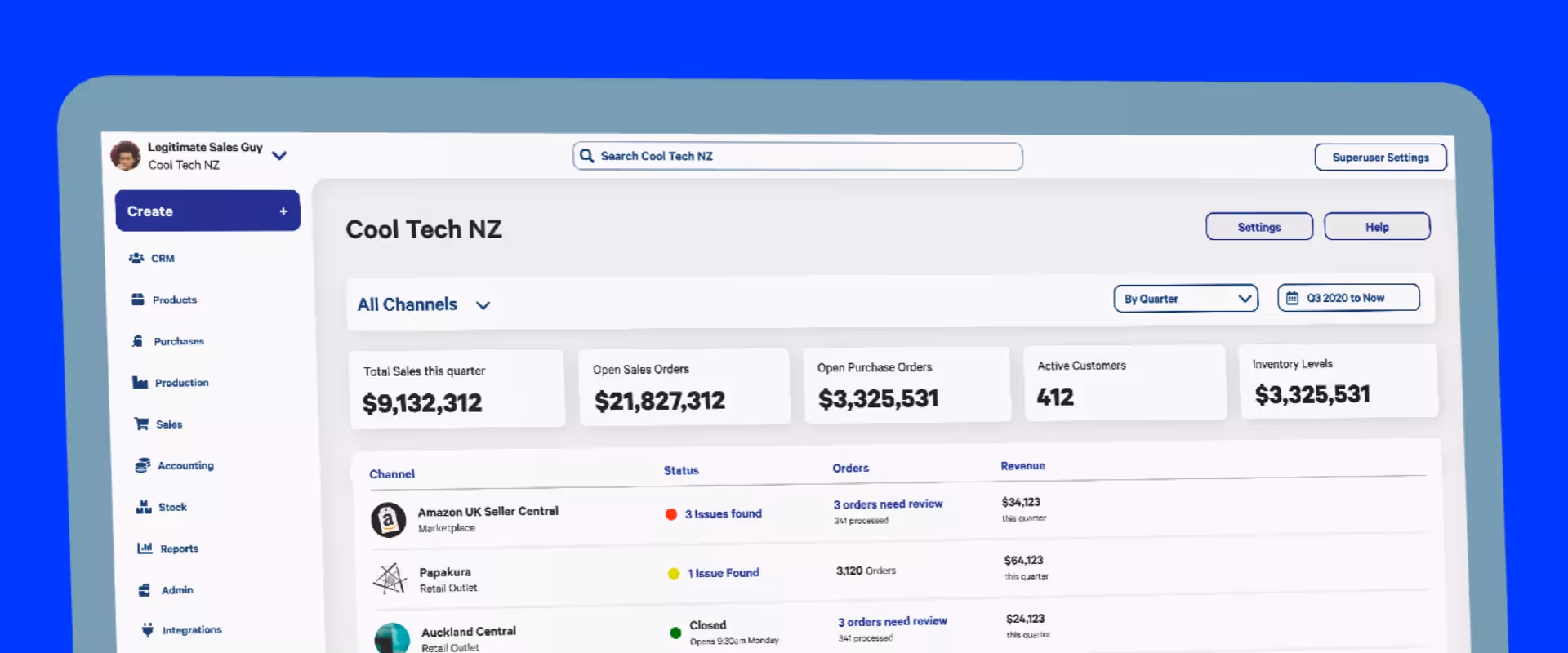Click the calendar icon in date range
Image resolution: width=1568 pixels, height=653 pixels.
click(1292, 298)
